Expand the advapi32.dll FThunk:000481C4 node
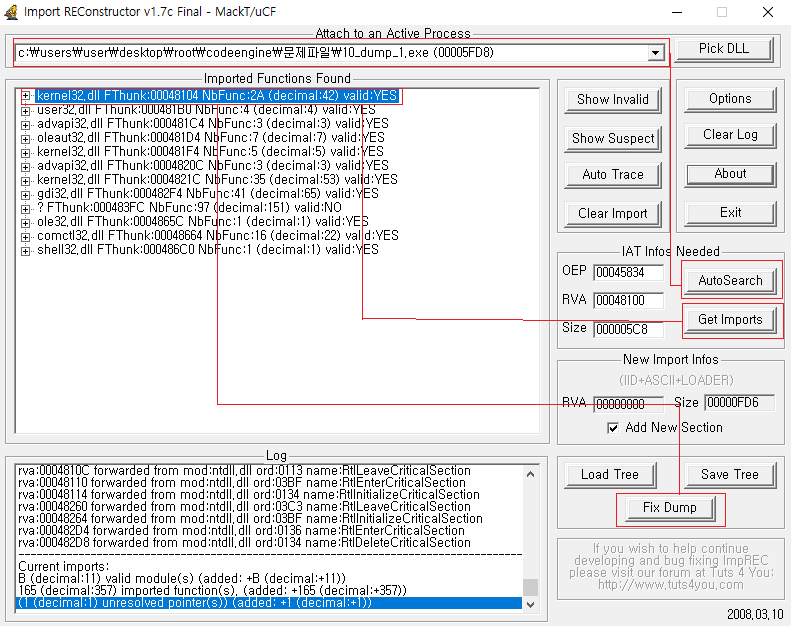The height and width of the screenshot is (626, 791). 25,125
